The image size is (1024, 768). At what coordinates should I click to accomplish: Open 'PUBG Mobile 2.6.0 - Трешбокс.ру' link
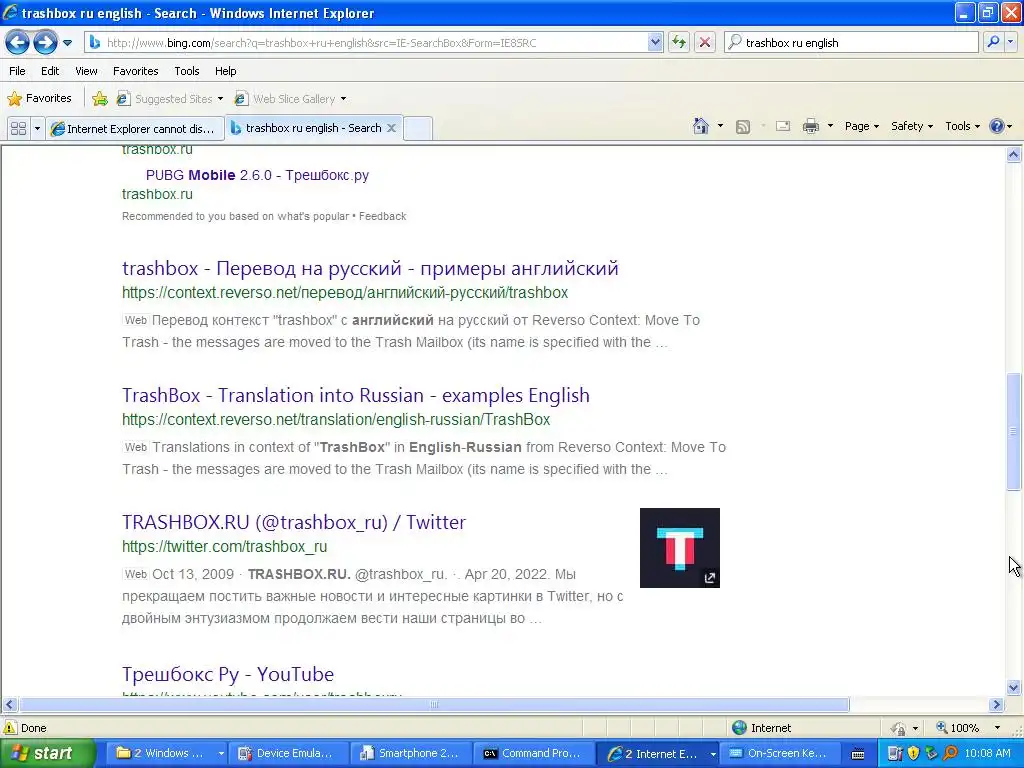click(257, 175)
